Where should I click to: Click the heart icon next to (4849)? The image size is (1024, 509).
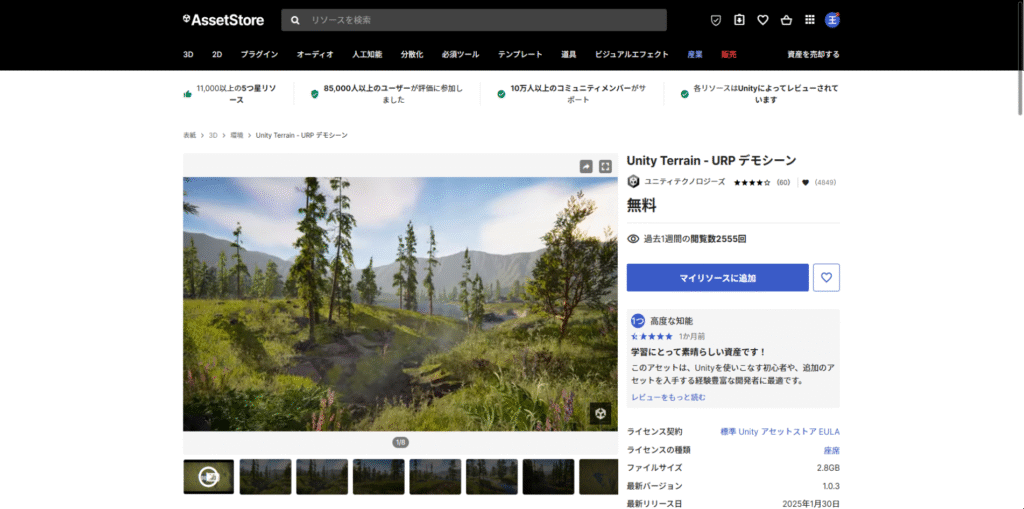tap(805, 182)
